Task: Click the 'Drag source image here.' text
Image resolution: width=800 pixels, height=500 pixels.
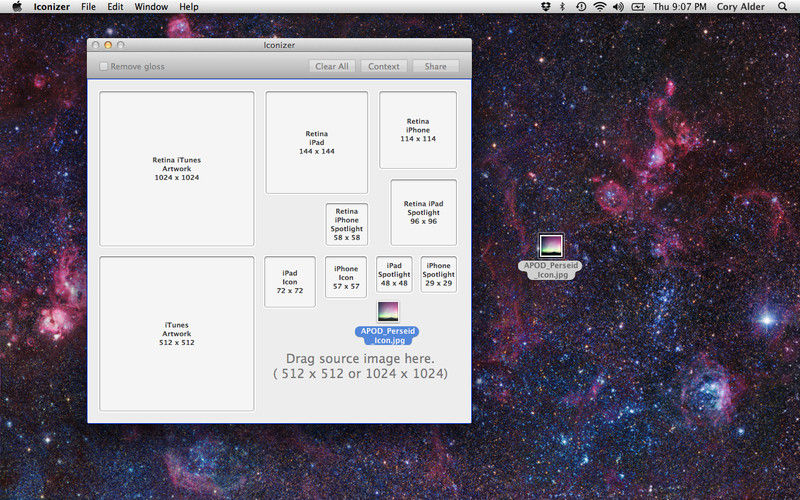Action: click(360, 359)
